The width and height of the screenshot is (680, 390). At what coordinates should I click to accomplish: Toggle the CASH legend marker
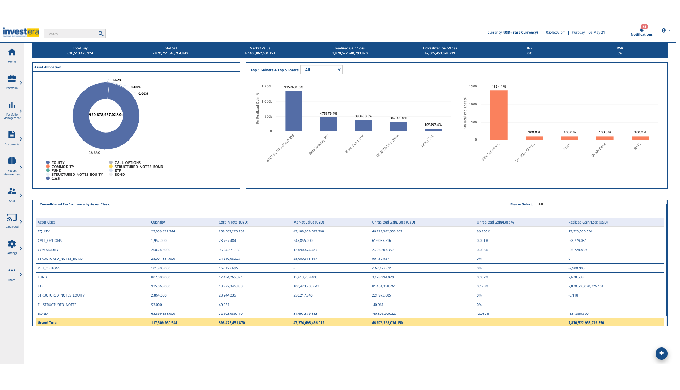(x=48, y=178)
